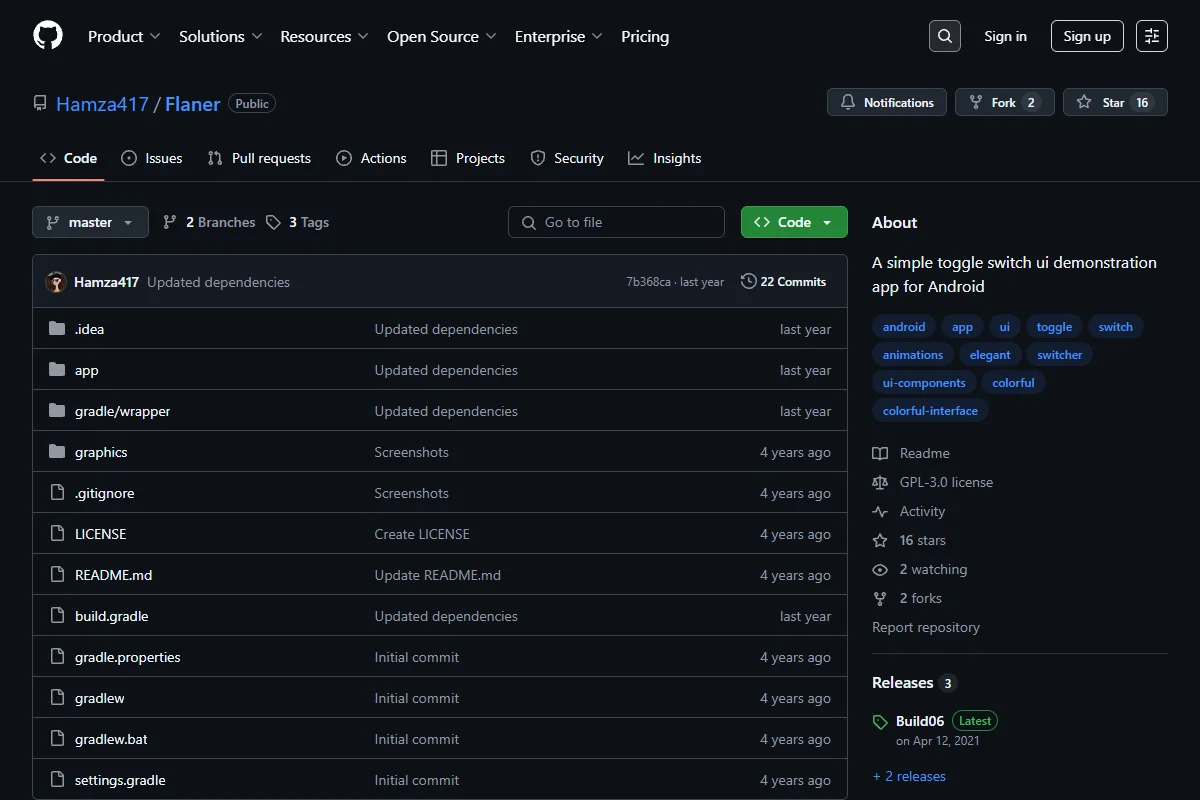Click the GPL-3.0 license scale icon
Image resolution: width=1200 pixels, height=800 pixels.
click(x=880, y=482)
